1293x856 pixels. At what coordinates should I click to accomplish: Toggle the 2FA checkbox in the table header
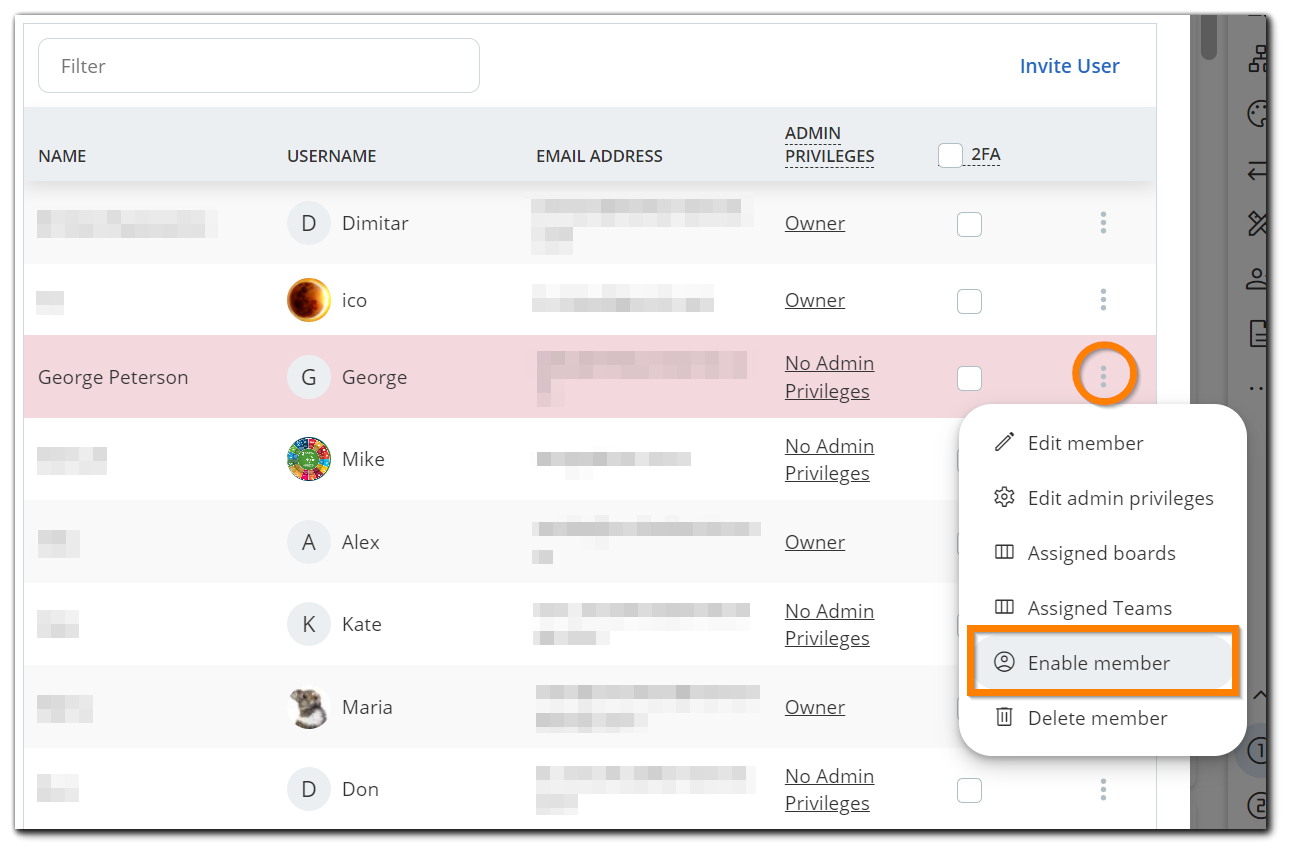click(950, 155)
